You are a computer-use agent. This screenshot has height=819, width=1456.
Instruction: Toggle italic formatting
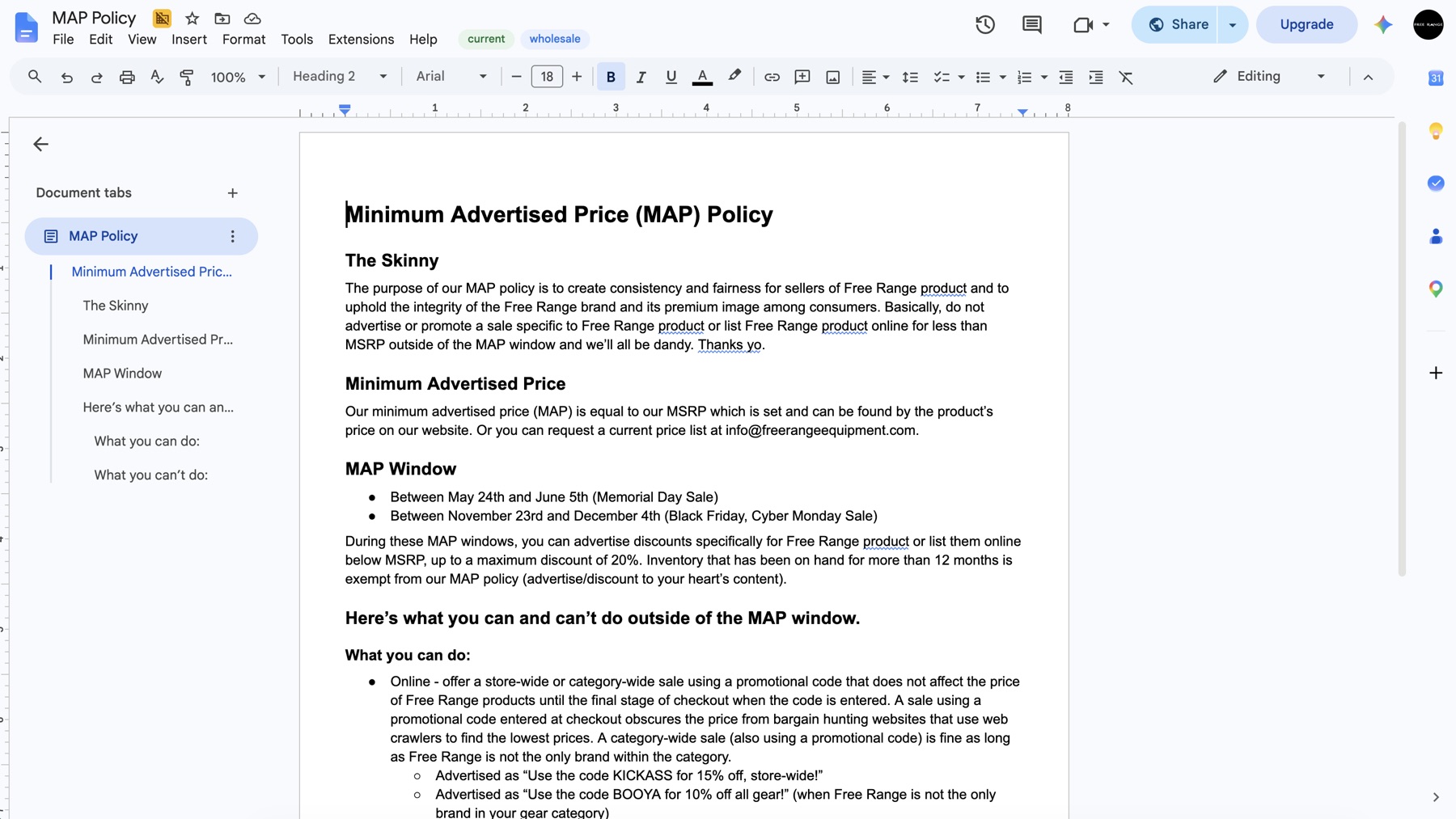pos(641,77)
